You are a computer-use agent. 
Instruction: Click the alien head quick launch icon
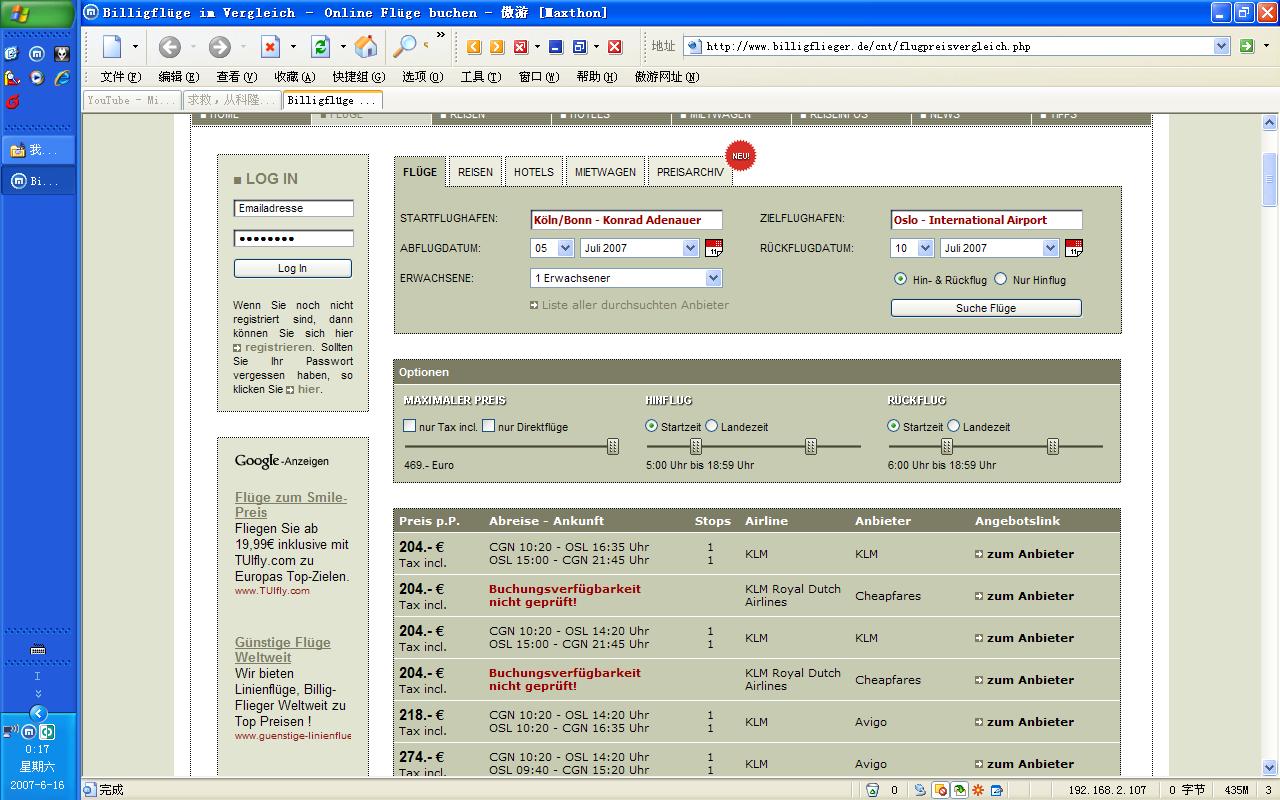tap(61, 54)
